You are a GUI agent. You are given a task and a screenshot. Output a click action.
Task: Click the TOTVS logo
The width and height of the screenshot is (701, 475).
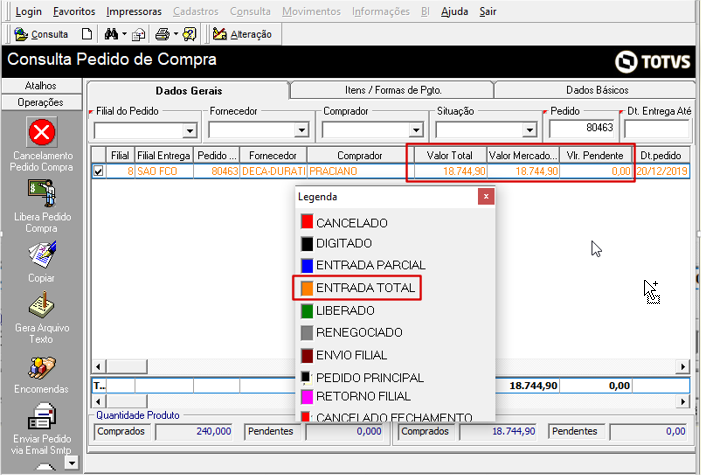[652, 61]
